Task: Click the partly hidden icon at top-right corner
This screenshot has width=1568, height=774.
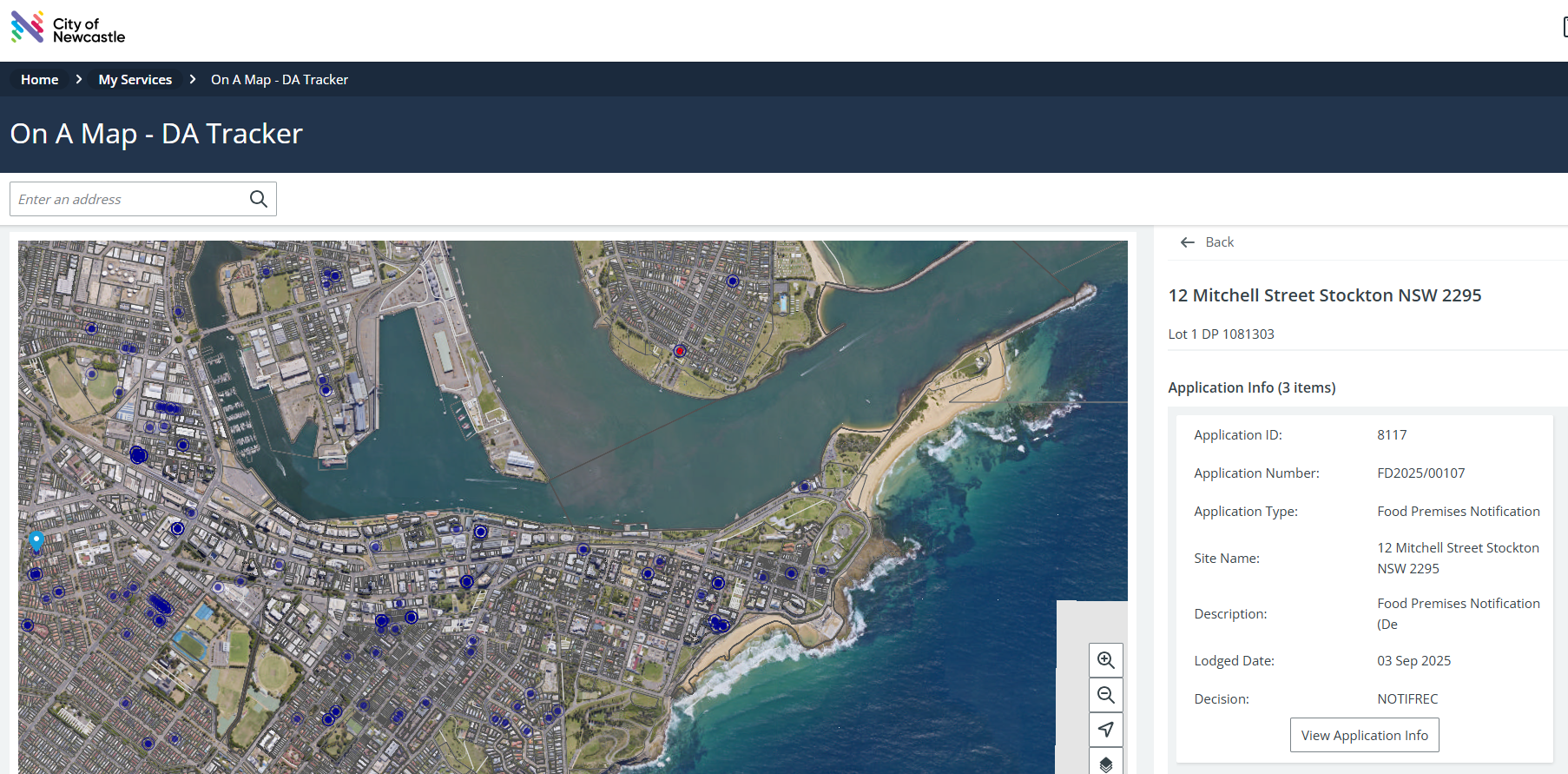Action: [1565, 28]
